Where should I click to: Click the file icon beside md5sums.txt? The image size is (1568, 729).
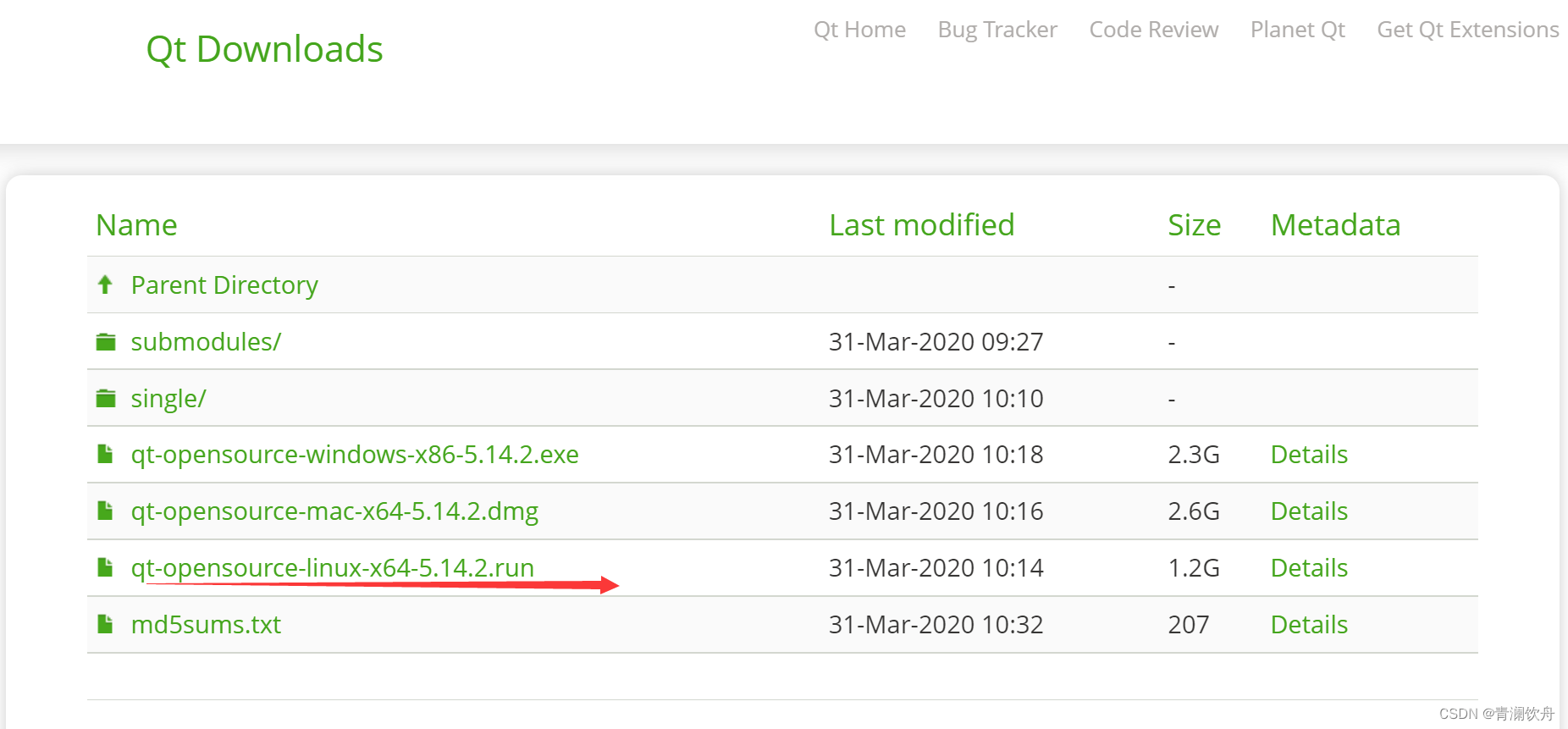pyautogui.click(x=105, y=624)
